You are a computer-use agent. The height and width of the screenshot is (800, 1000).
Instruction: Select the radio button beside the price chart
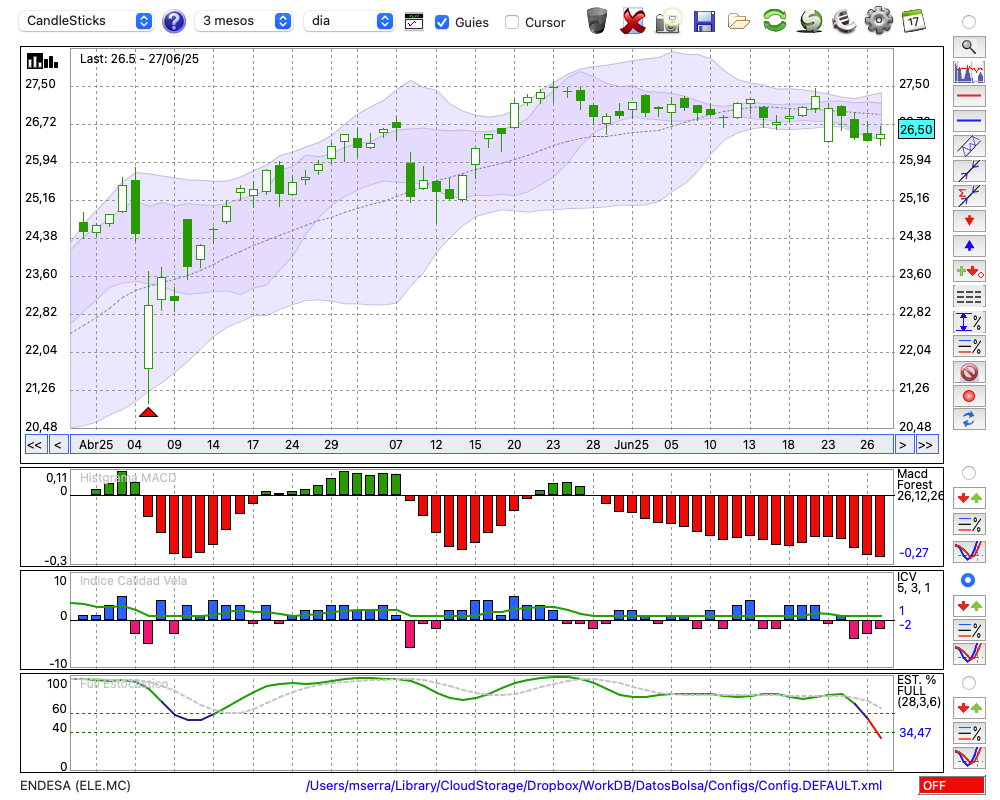[x=969, y=22]
